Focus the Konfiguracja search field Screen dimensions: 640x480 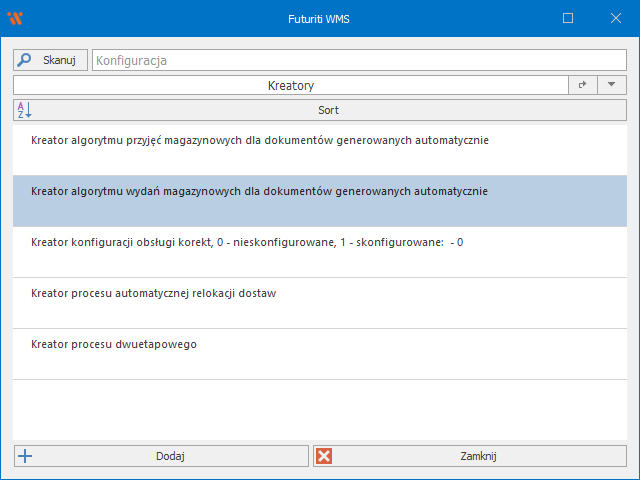358,60
